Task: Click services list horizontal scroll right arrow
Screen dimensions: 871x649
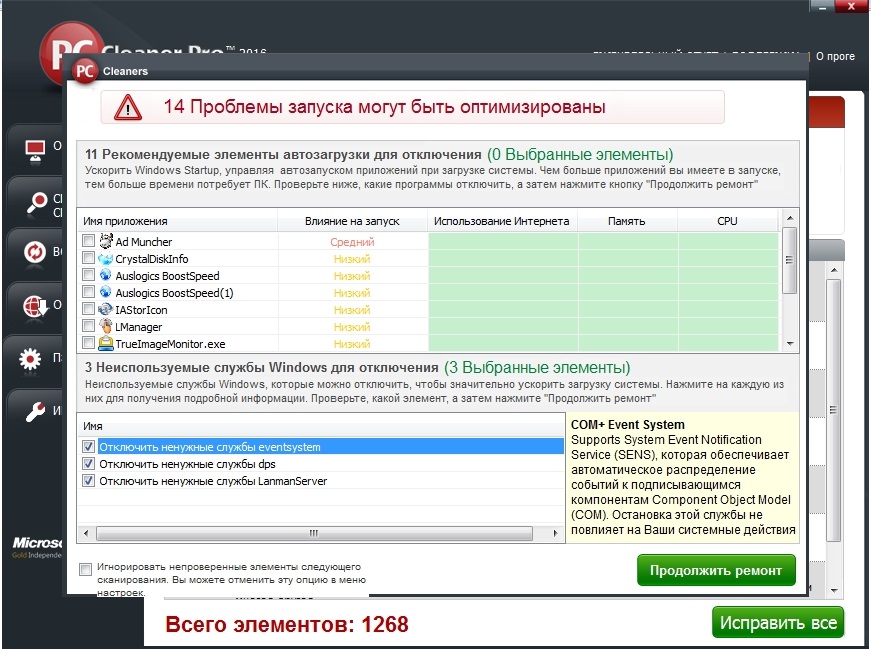Action: [555, 533]
